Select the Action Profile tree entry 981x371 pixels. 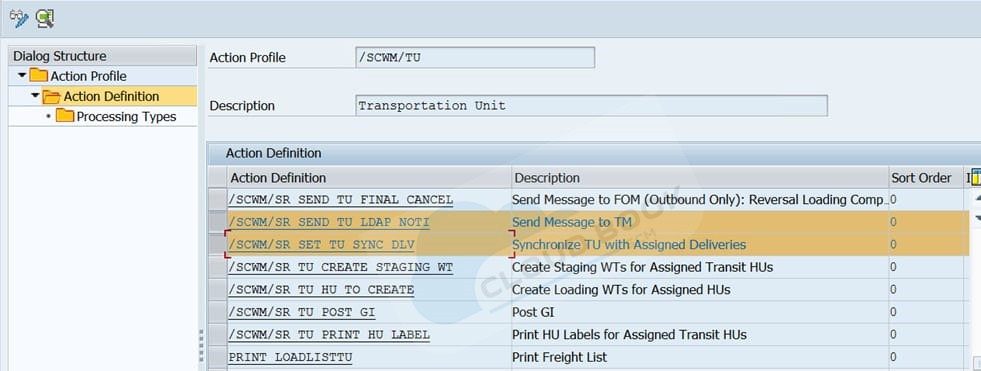pos(88,76)
